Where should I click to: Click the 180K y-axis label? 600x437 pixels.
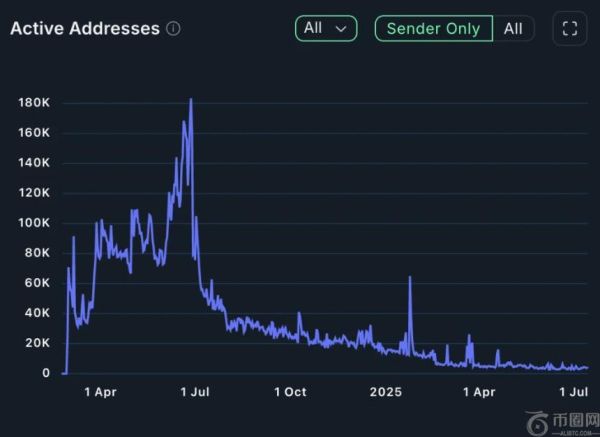point(34,103)
